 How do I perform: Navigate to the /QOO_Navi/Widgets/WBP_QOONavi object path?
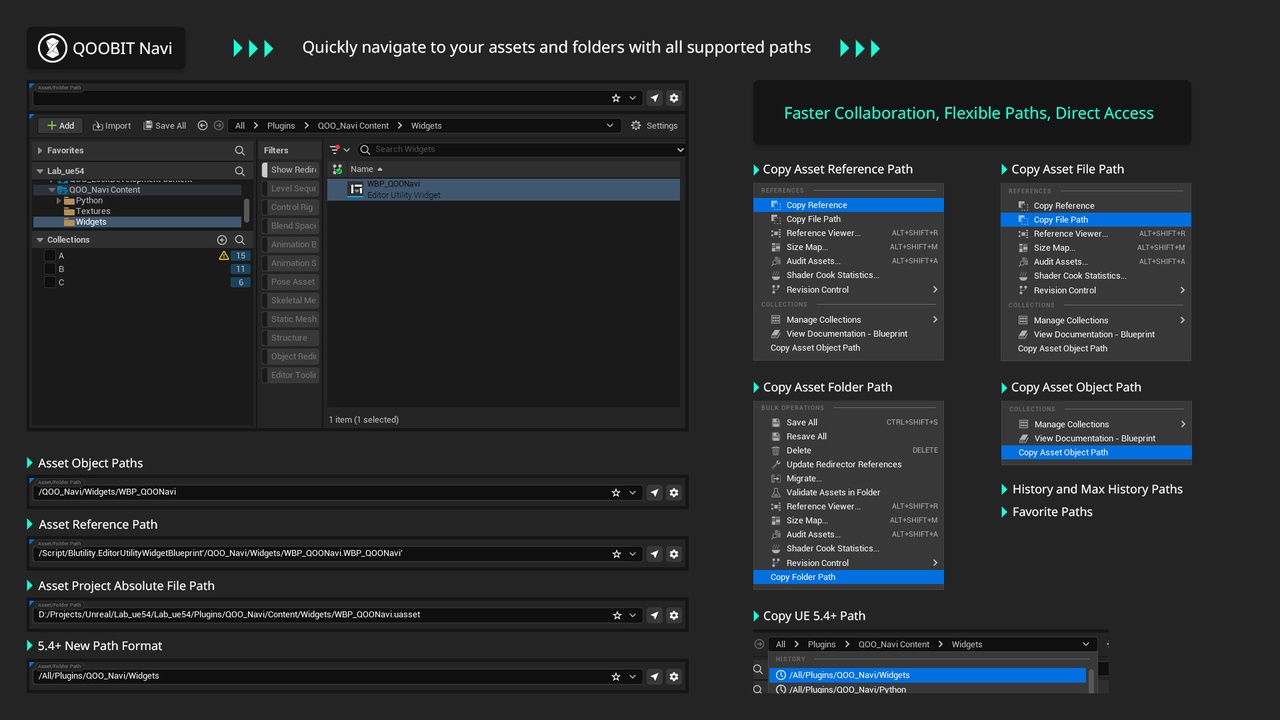(654, 492)
